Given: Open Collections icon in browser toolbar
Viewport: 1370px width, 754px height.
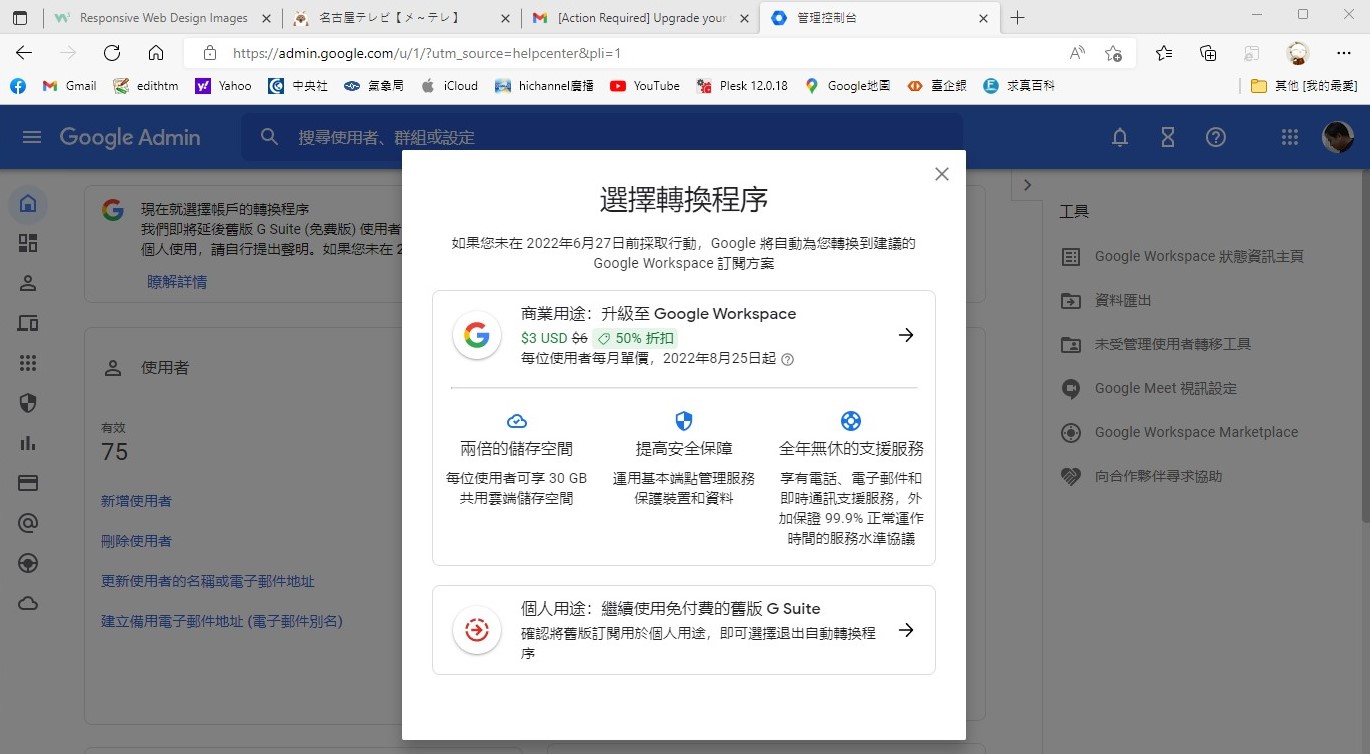Looking at the screenshot, I should pos(1208,53).
